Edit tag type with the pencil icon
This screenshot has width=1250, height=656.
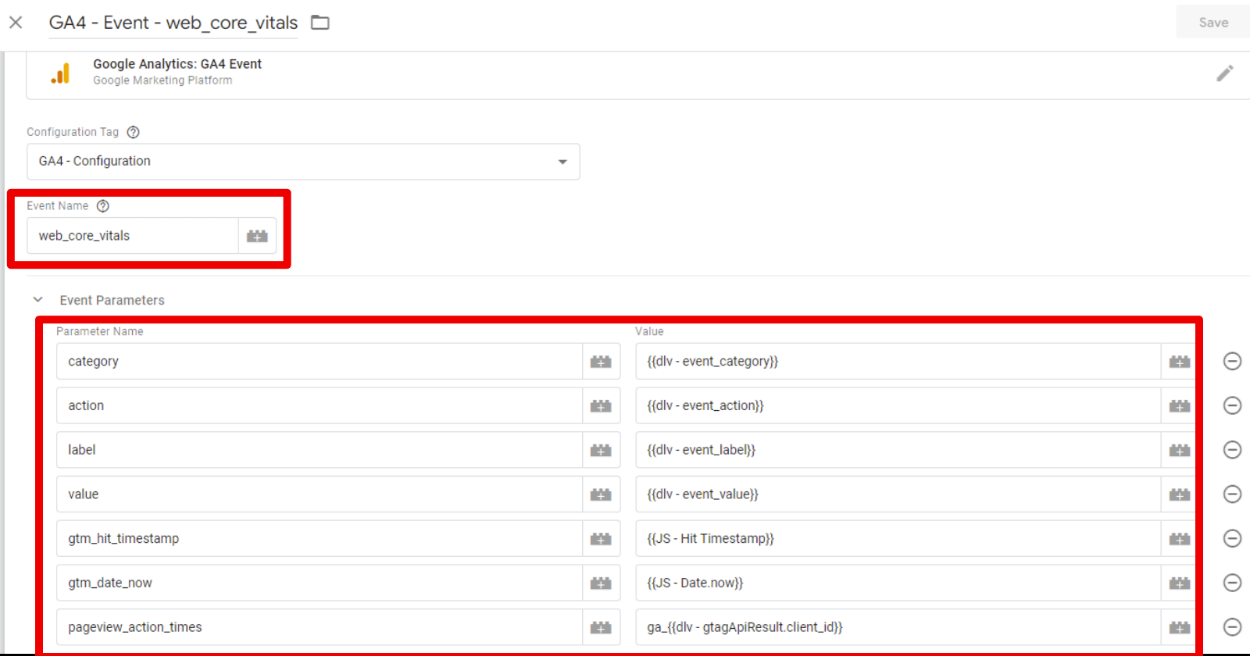pyautogui.click(x=1225, y=73)
